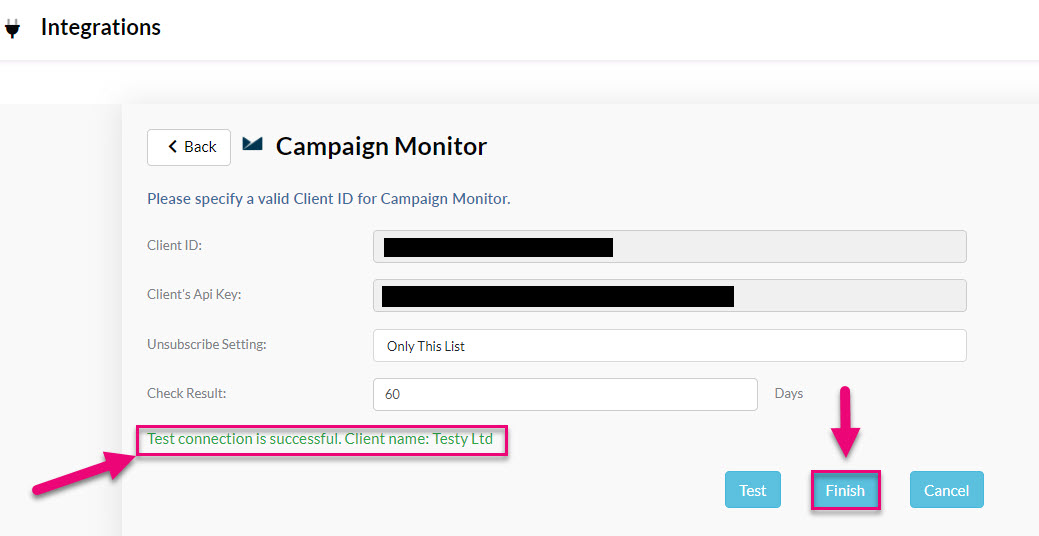Click the Client ID label

tap(174, 245)
